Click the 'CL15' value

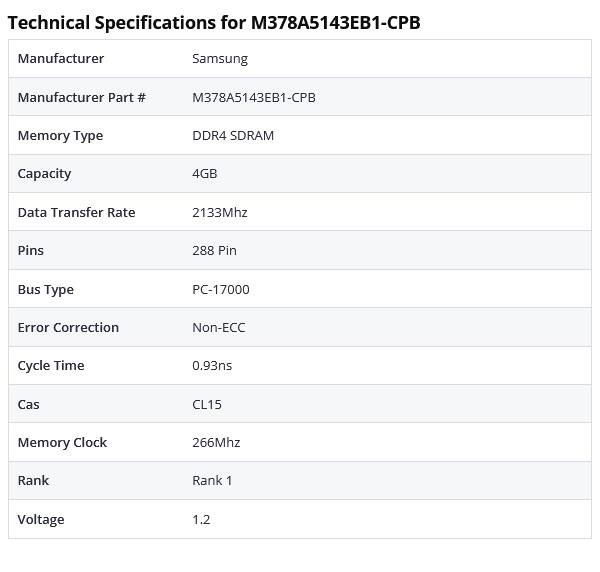[207, 404]
